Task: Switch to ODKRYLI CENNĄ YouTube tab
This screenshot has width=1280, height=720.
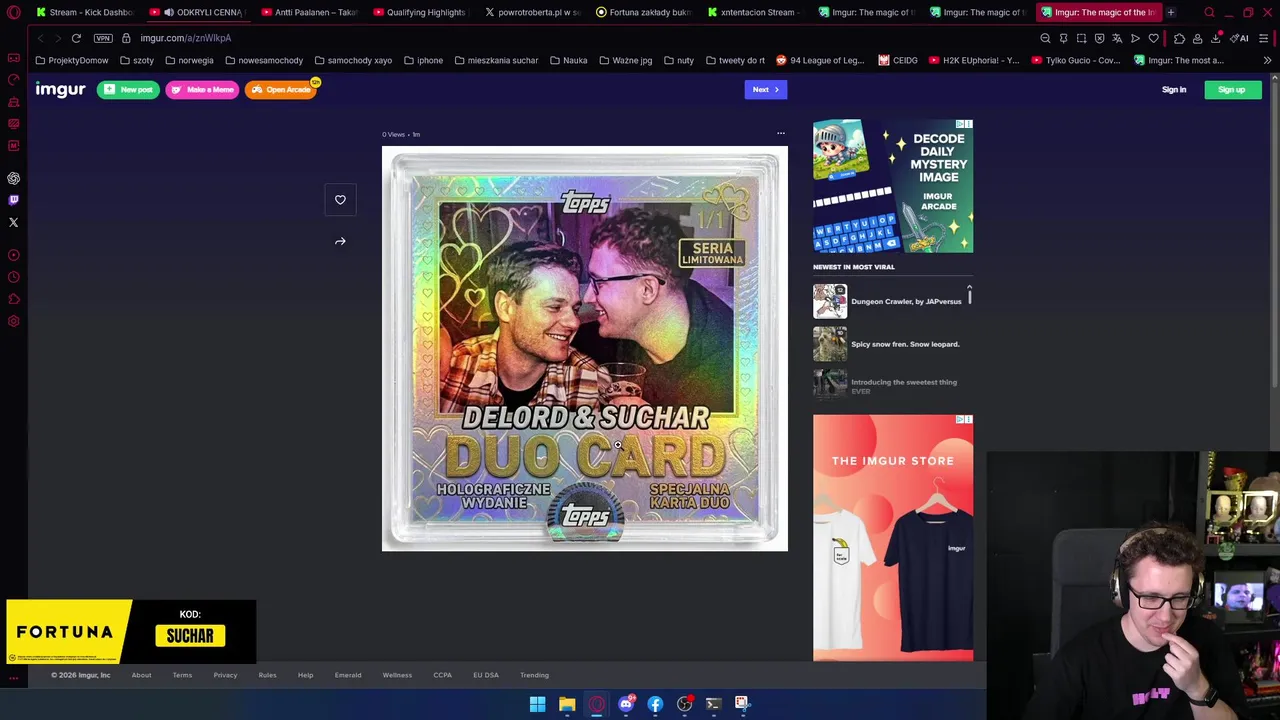Action: [200, 13]
